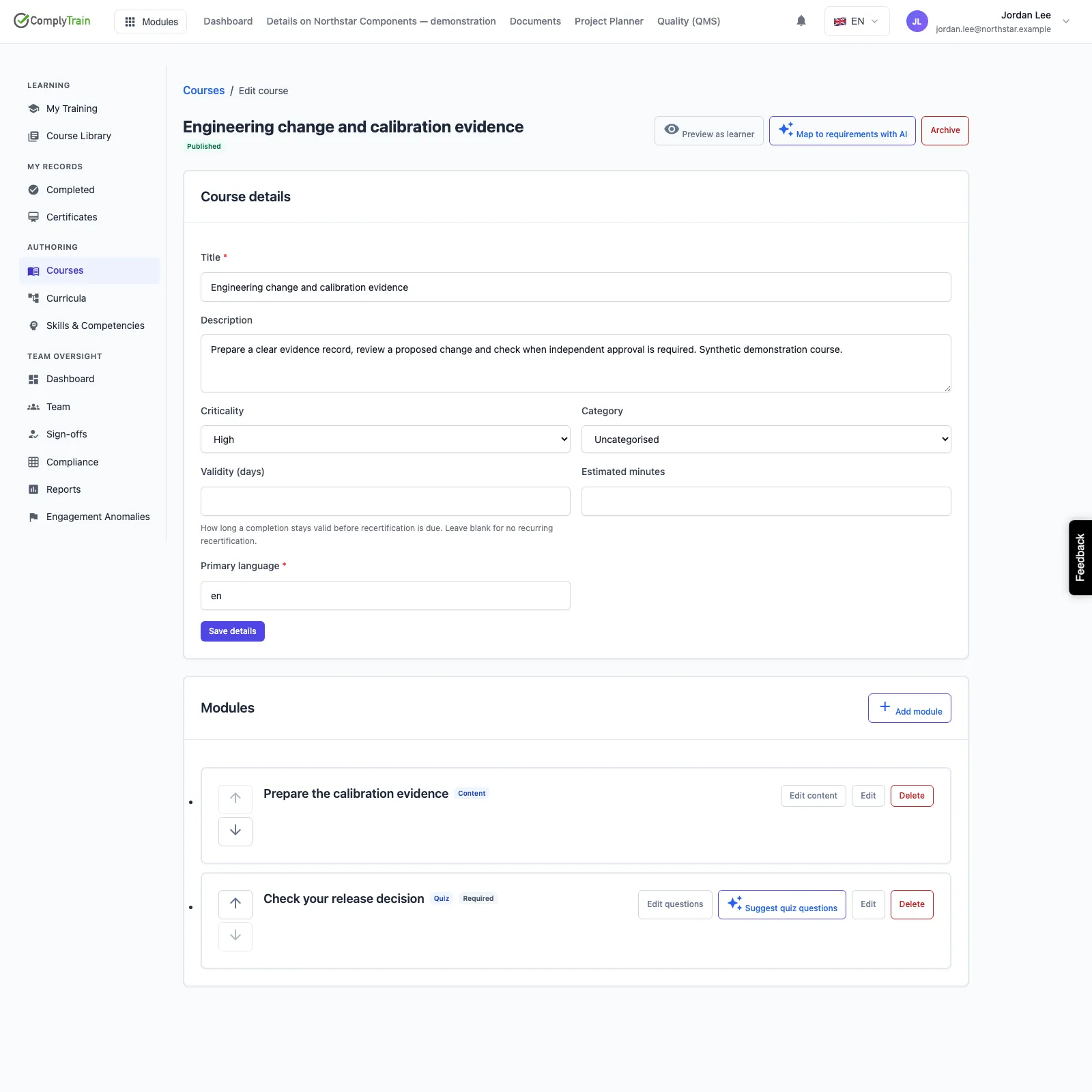Click the Certificates icon in sidebar
Screen dimensions: 1092x1092
(x=33, y=217)
